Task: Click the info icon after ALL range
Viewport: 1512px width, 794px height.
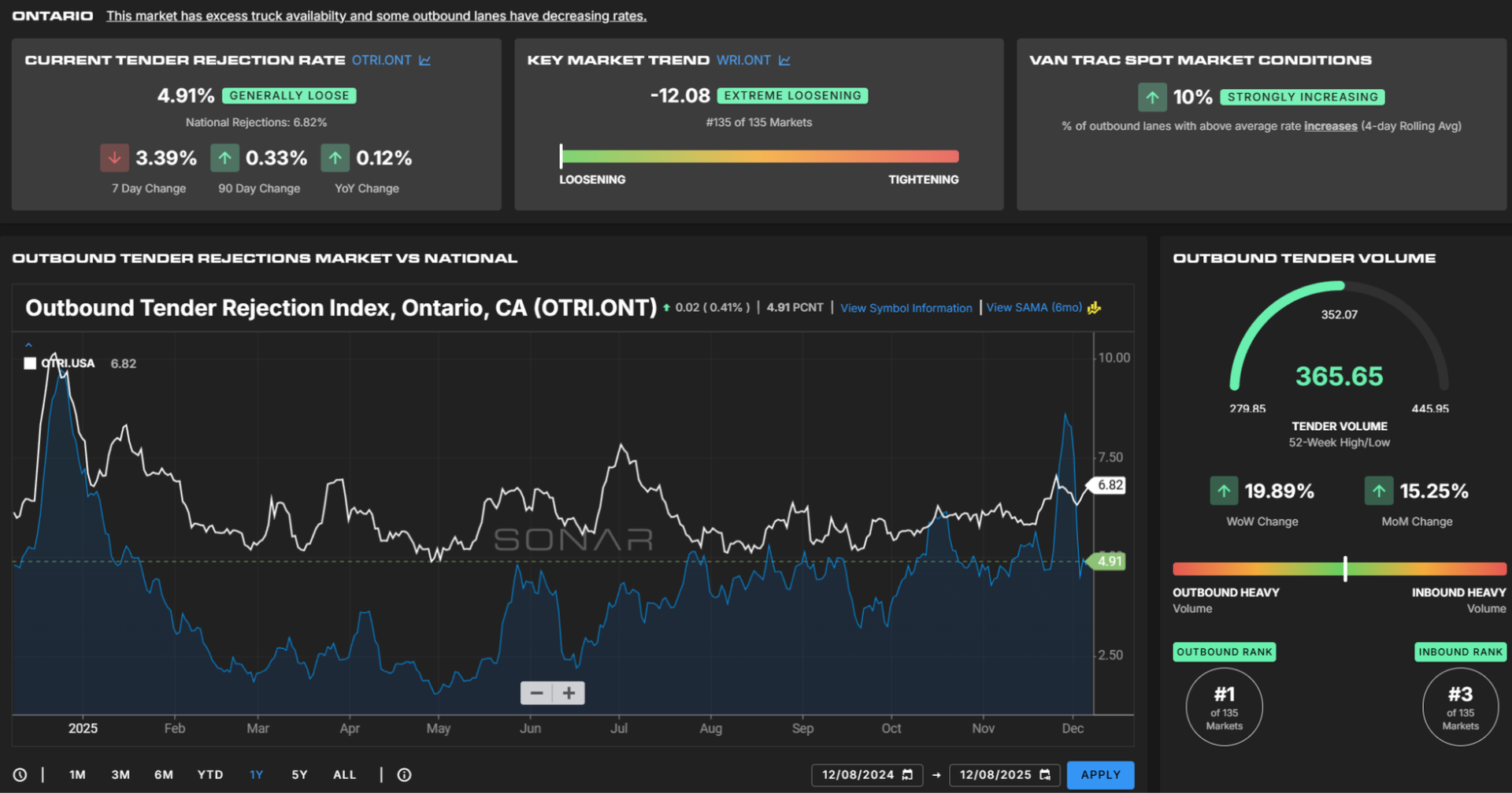Action: coord(404,775)
